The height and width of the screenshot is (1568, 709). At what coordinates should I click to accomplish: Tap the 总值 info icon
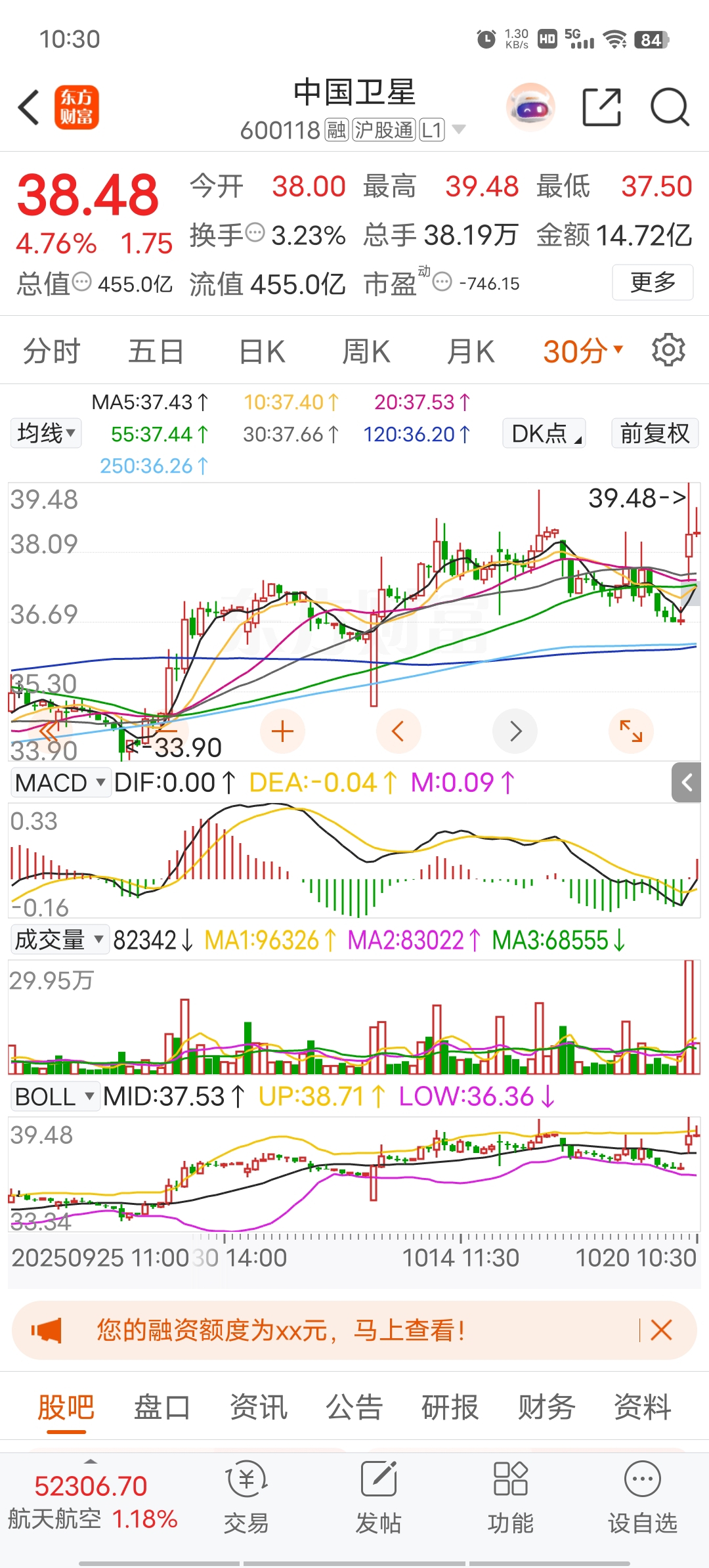click(81, 282)
